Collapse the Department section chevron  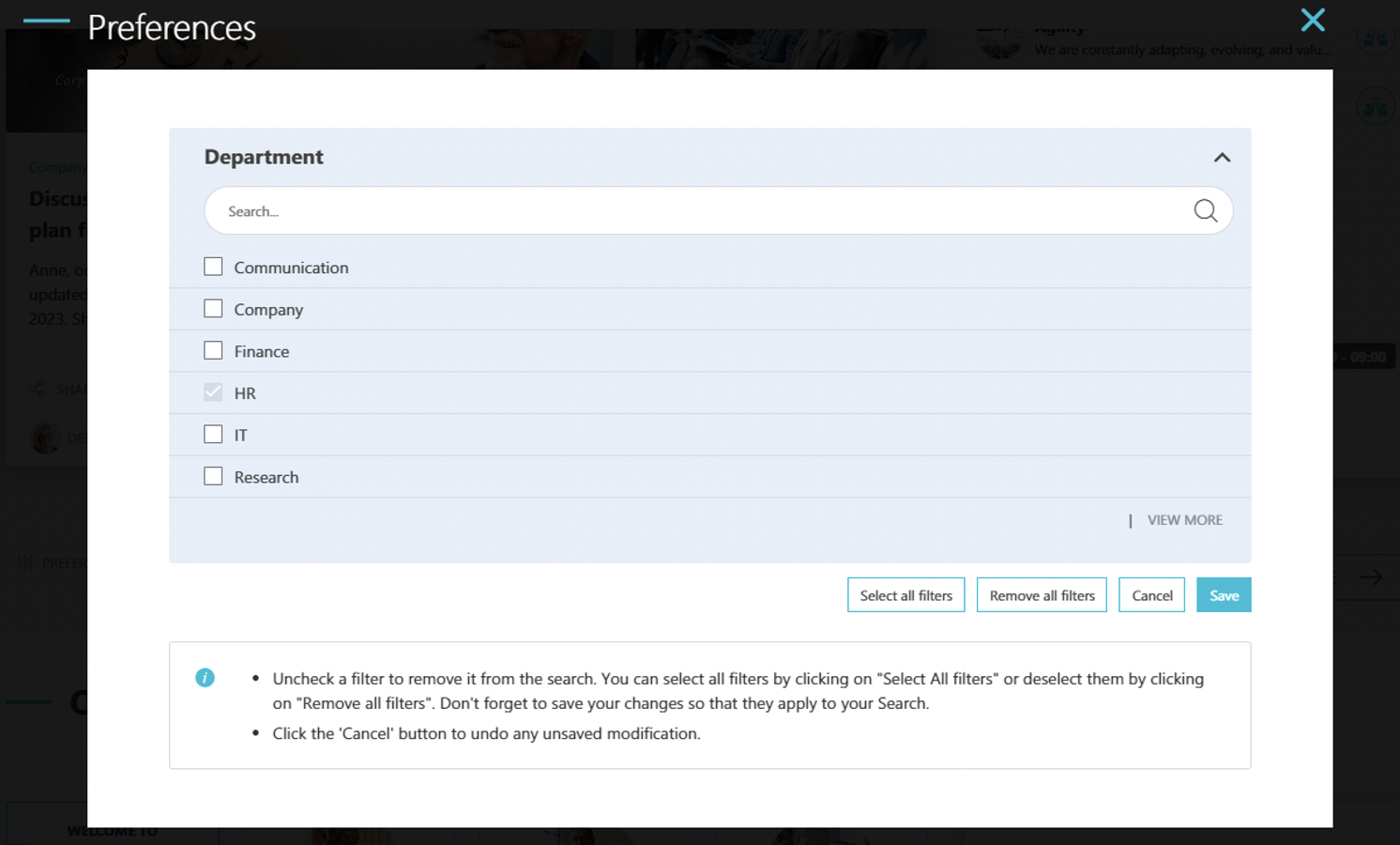point(1222,157)
